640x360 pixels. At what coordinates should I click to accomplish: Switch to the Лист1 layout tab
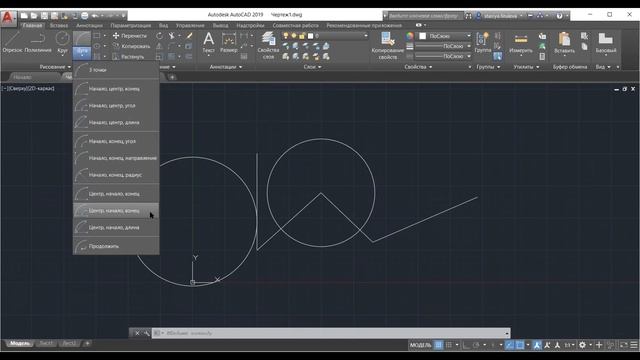tap(46, 343)
